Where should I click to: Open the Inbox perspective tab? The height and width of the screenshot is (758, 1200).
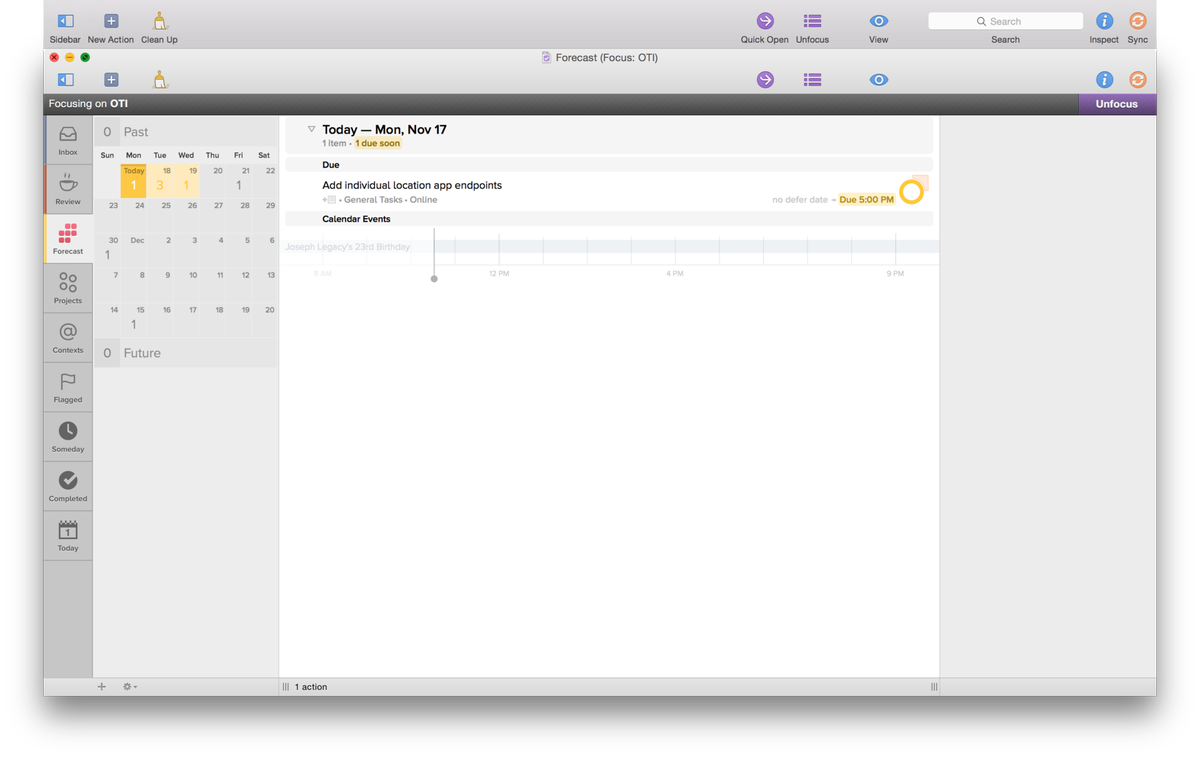pyautogui.click(x=68, y=140)
